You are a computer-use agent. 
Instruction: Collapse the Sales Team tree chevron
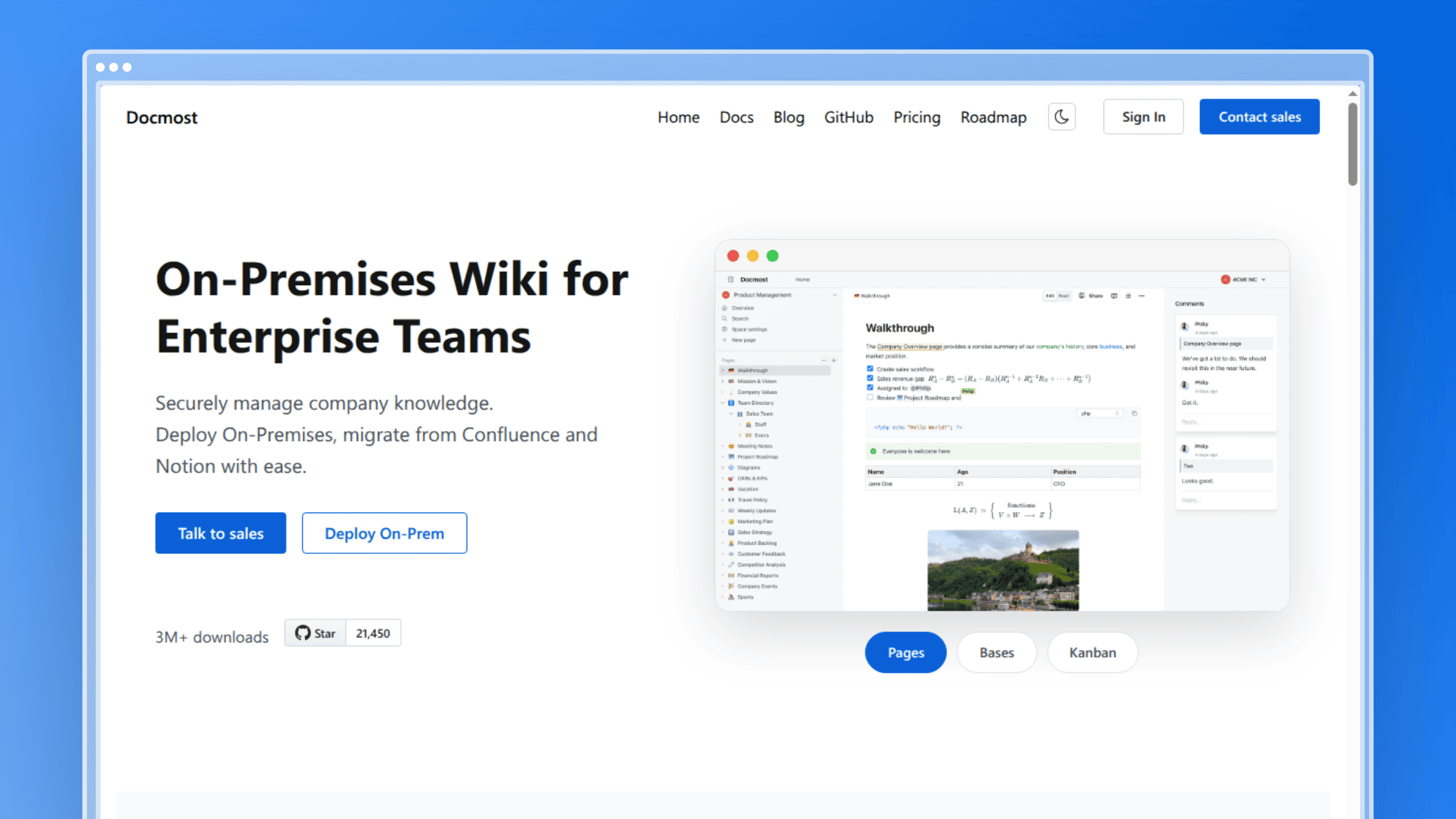[x=731, y=414]
